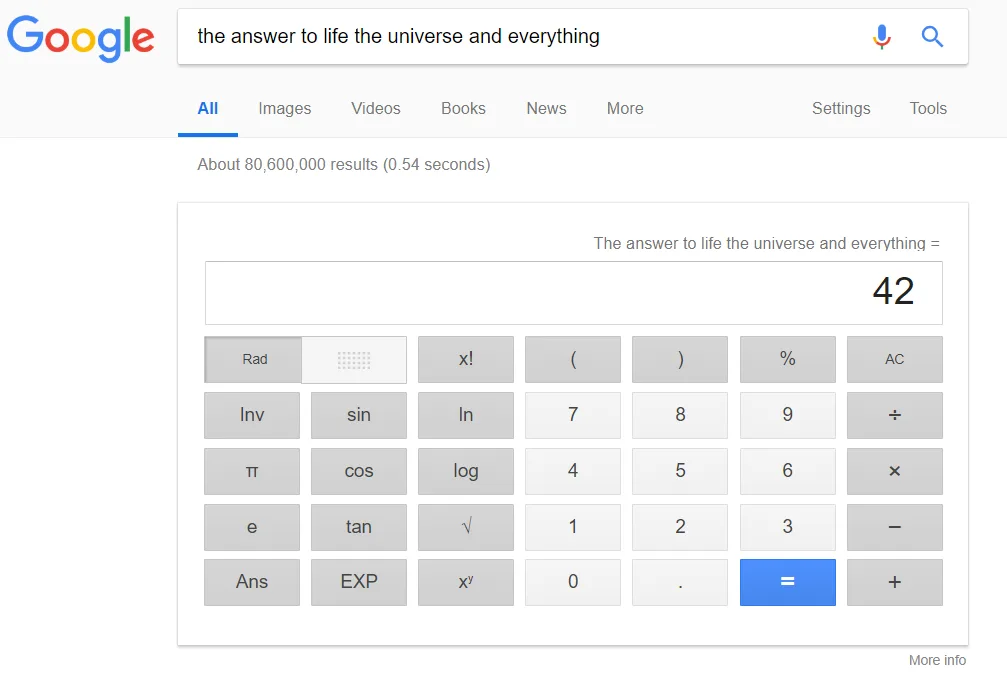Click the pi constant button
Viewport: 1007px width, 676px height.
251,471
